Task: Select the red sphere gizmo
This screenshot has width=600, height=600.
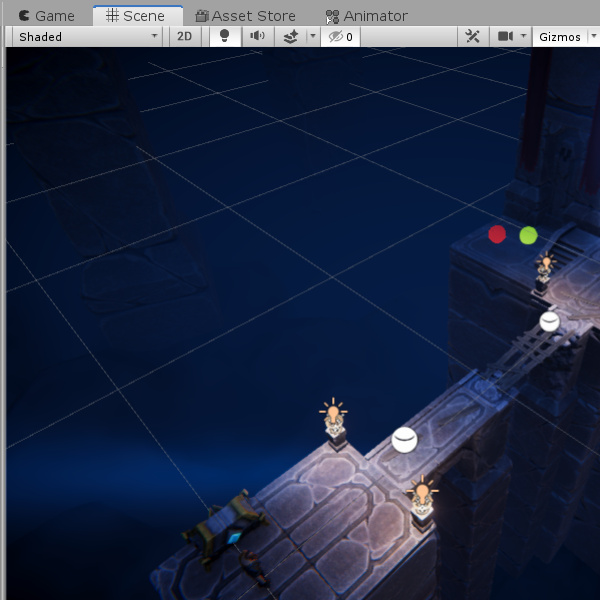Action: tap(497, 234)
